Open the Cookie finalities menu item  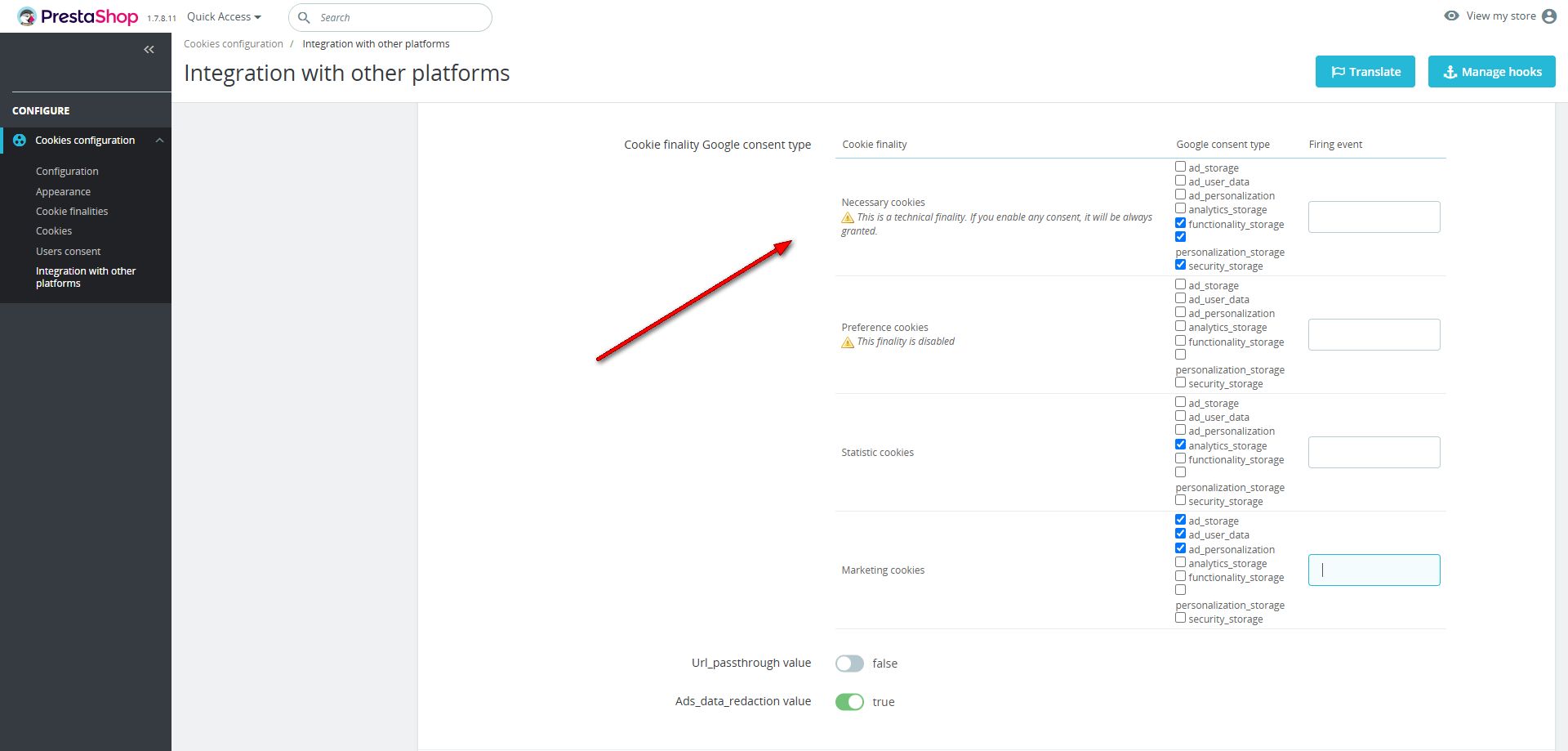pos(72,211)
